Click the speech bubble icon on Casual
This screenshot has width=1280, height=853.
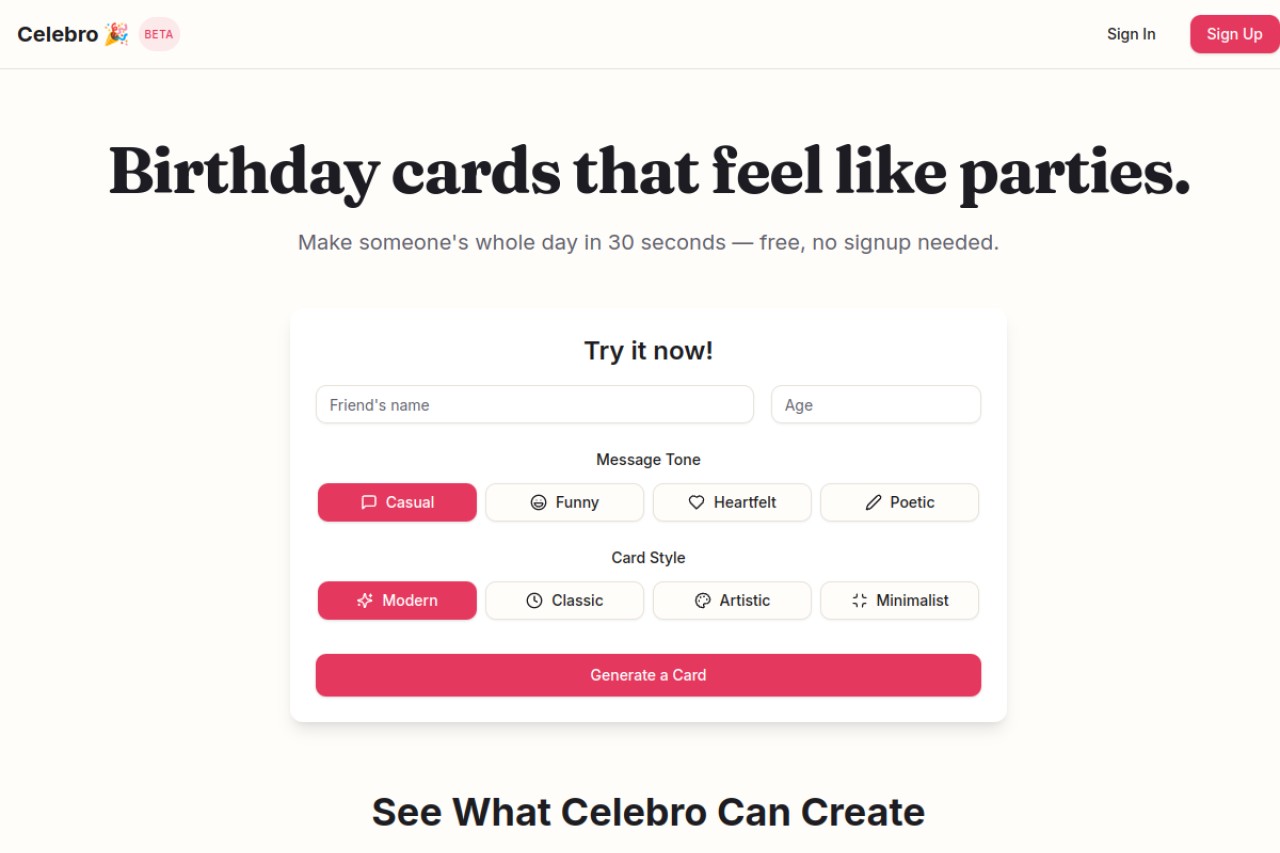pyautogui.click(x=369, y=502)
